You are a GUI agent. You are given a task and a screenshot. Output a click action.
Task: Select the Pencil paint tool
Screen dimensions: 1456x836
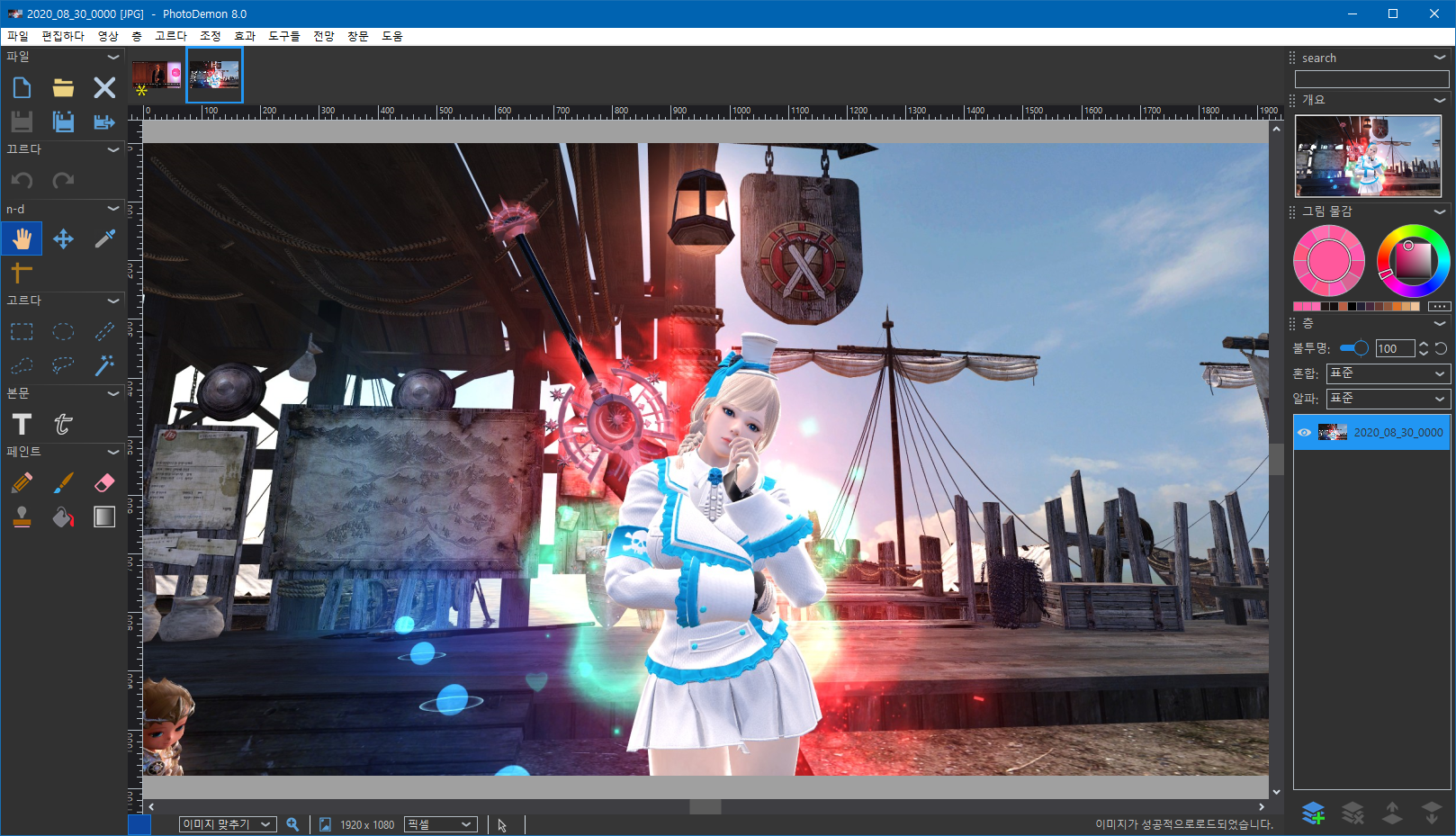coord(22,482)
